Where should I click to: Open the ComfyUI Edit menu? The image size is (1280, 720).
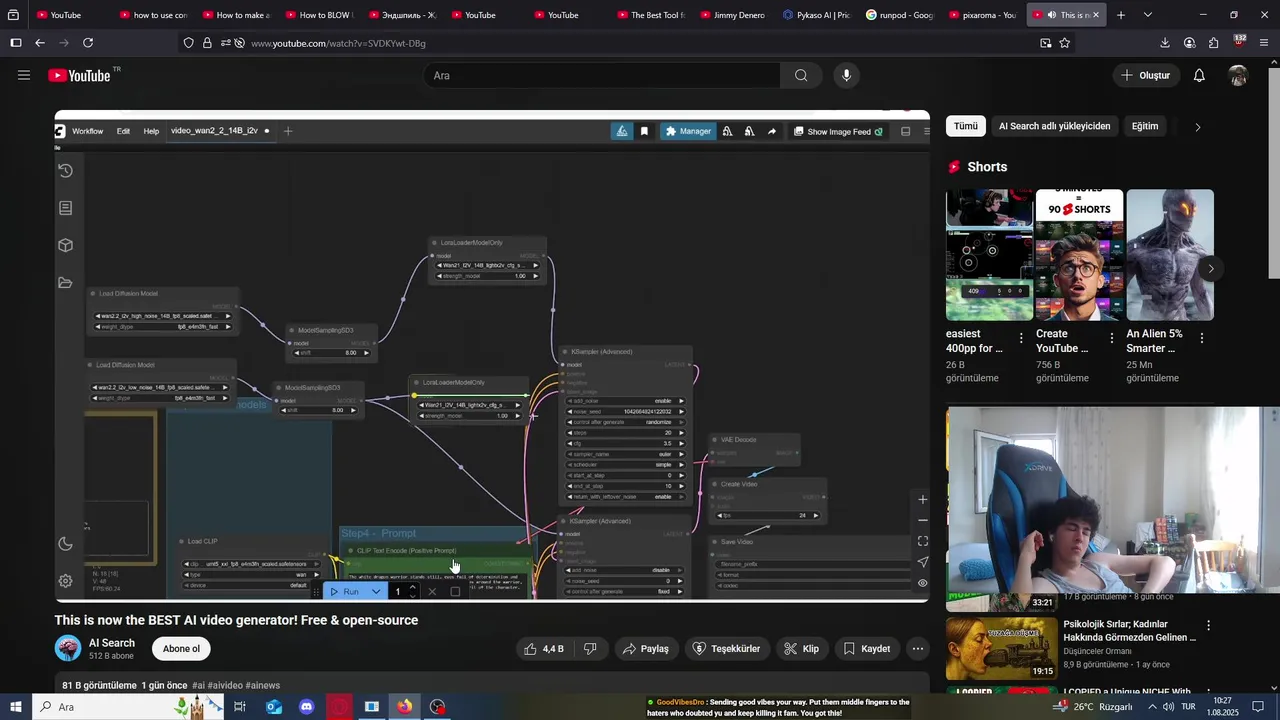[x=123, y=131]
